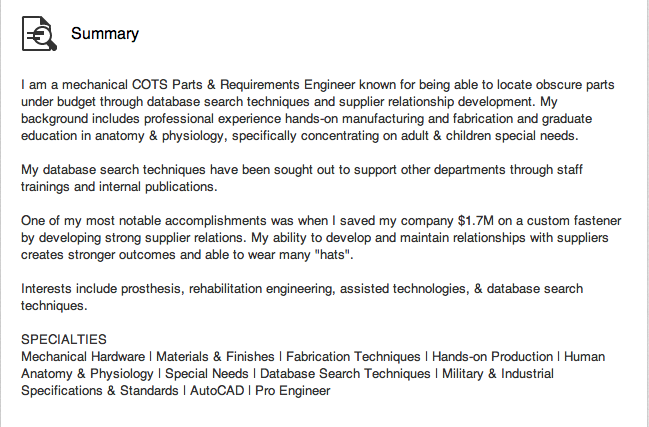Select the Pro Engineer specialty
649x427 pixels.
click(293, 390)
